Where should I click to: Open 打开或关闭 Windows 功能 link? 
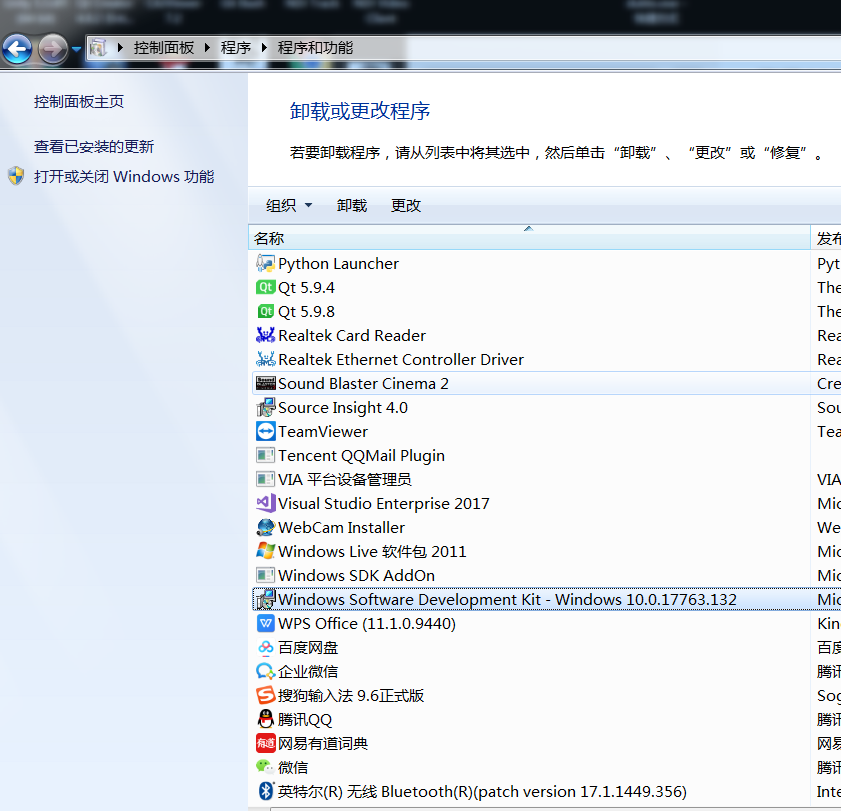pyautogui.click(x=124, y=176)
